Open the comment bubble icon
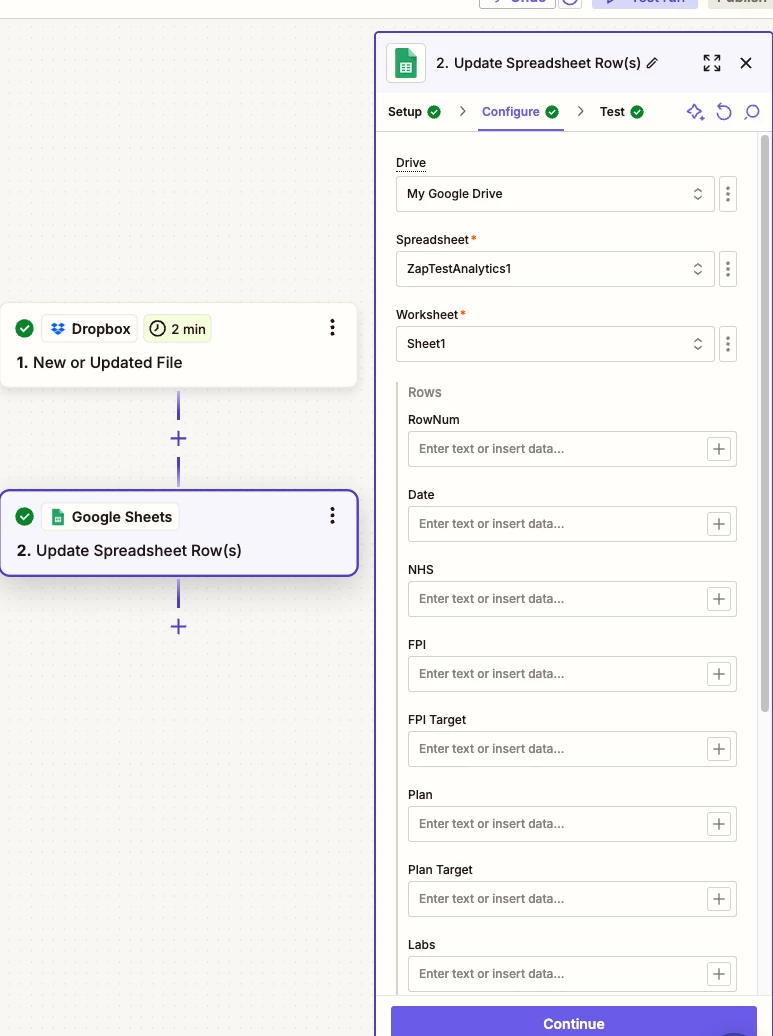The width and height of the screenshot is (773, 1036). [752, 112]
